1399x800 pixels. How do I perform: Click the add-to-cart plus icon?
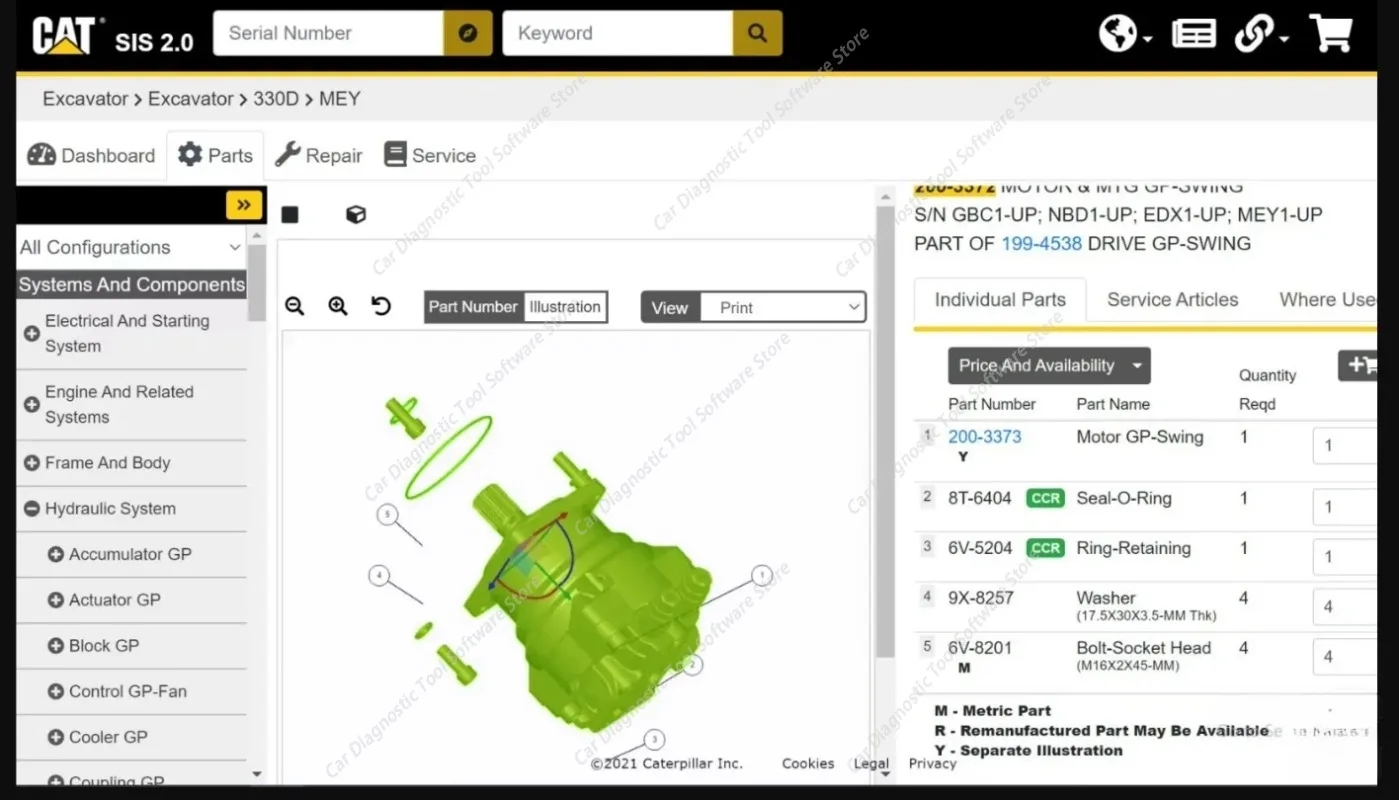pyautogui.click(x=1360, y=365)
